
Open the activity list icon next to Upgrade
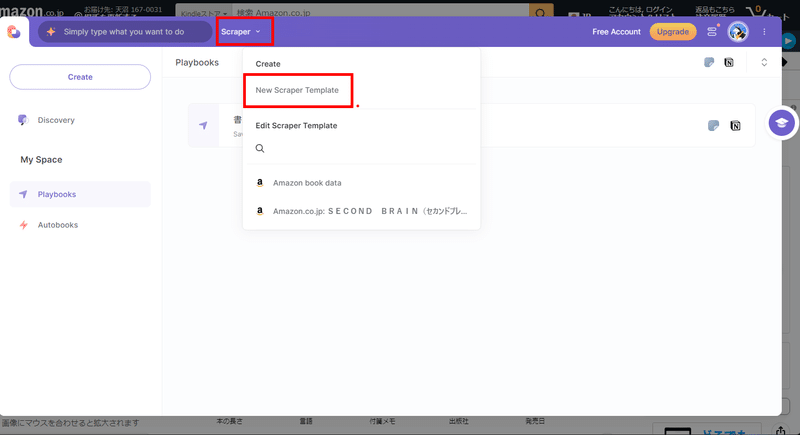[x=712, y=32]
